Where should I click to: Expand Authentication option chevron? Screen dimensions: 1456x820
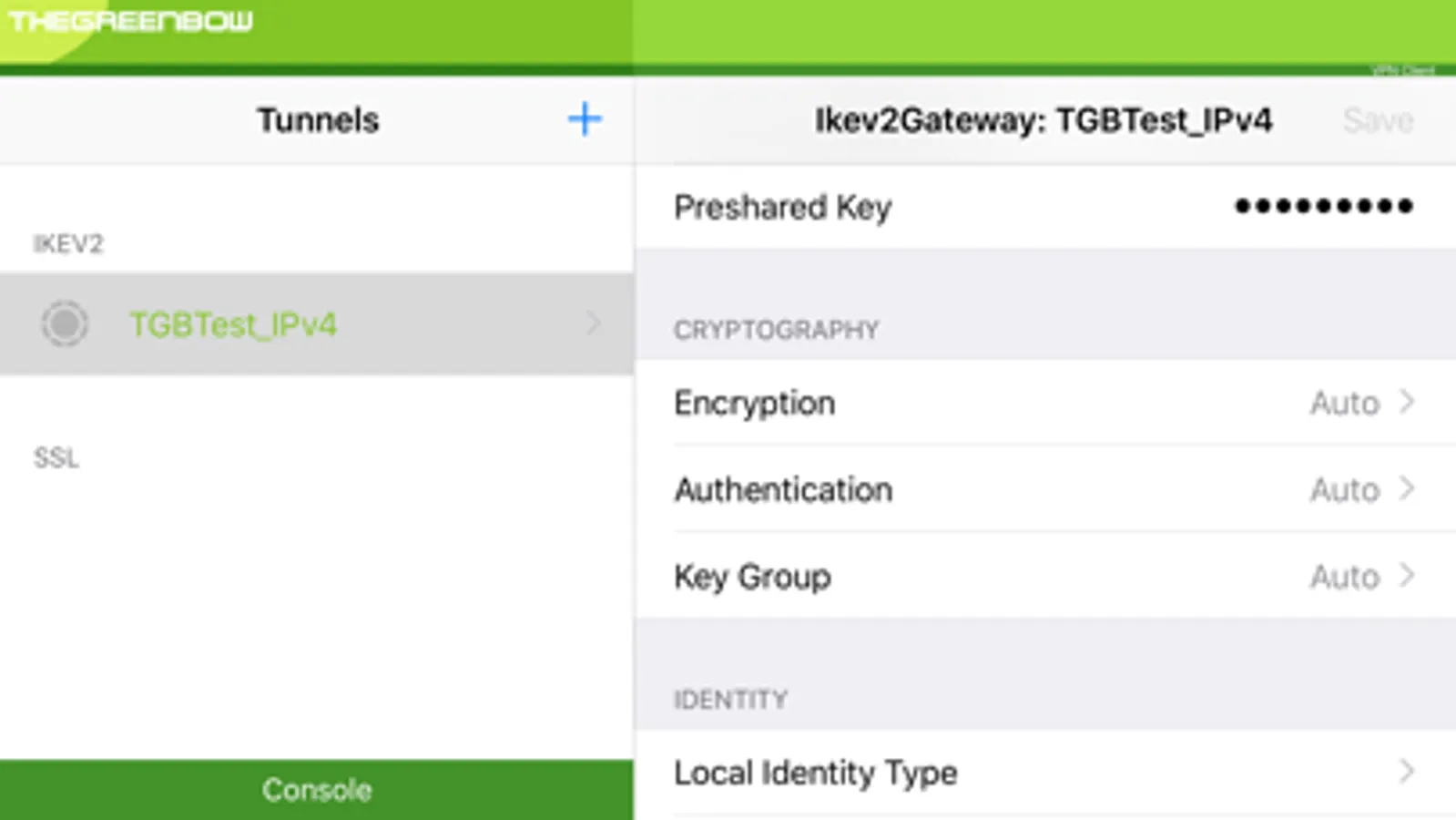tap(1407, 489)
